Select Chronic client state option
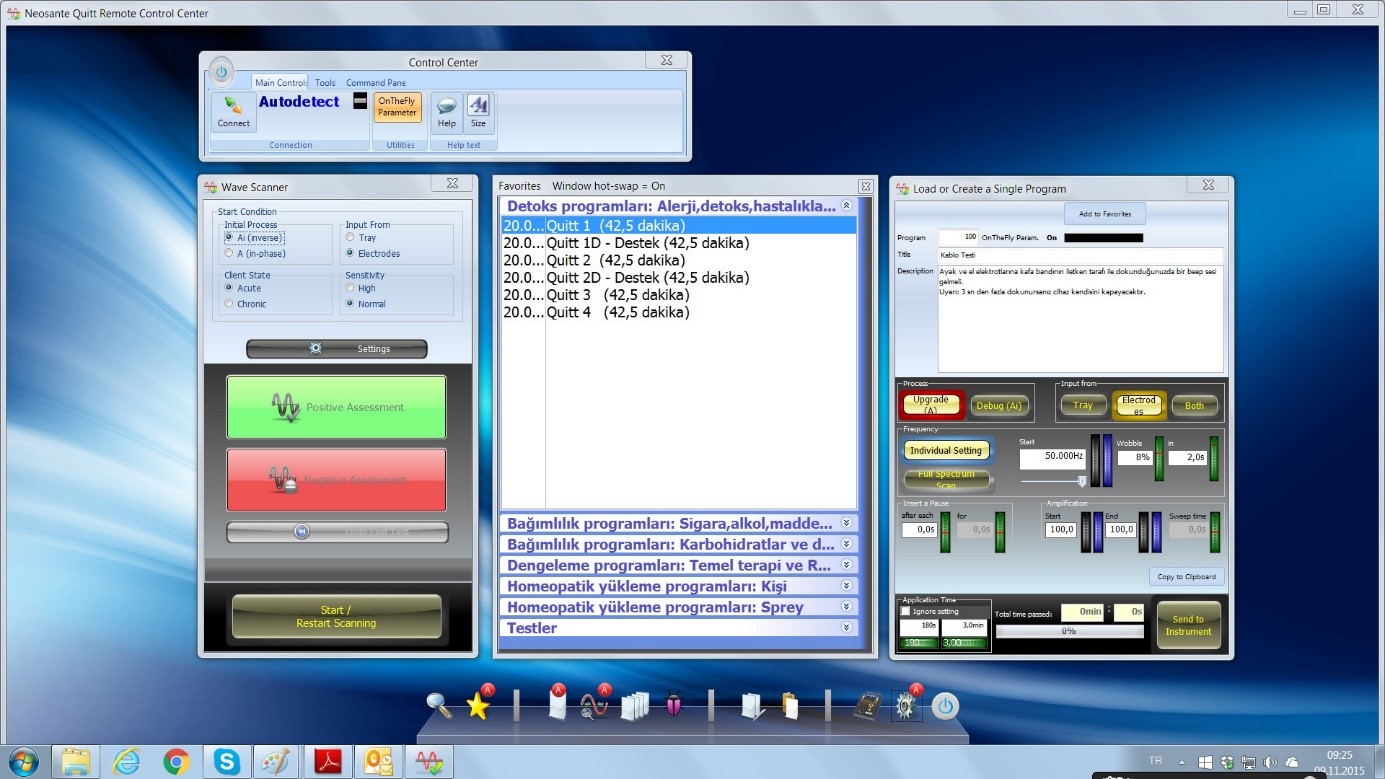 coord(229,304)
